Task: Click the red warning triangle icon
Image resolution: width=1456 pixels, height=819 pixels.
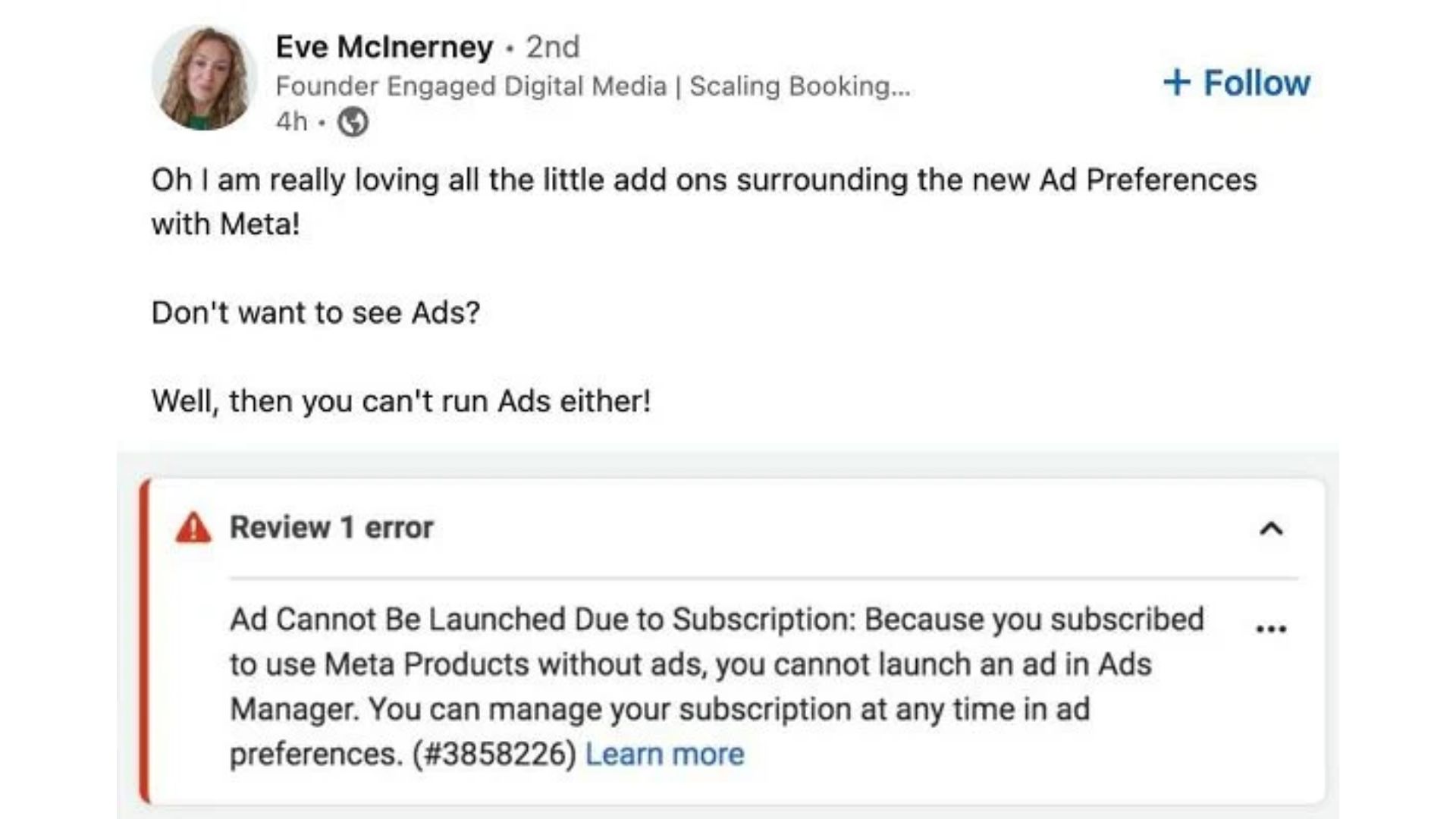Action: (193, 528)
